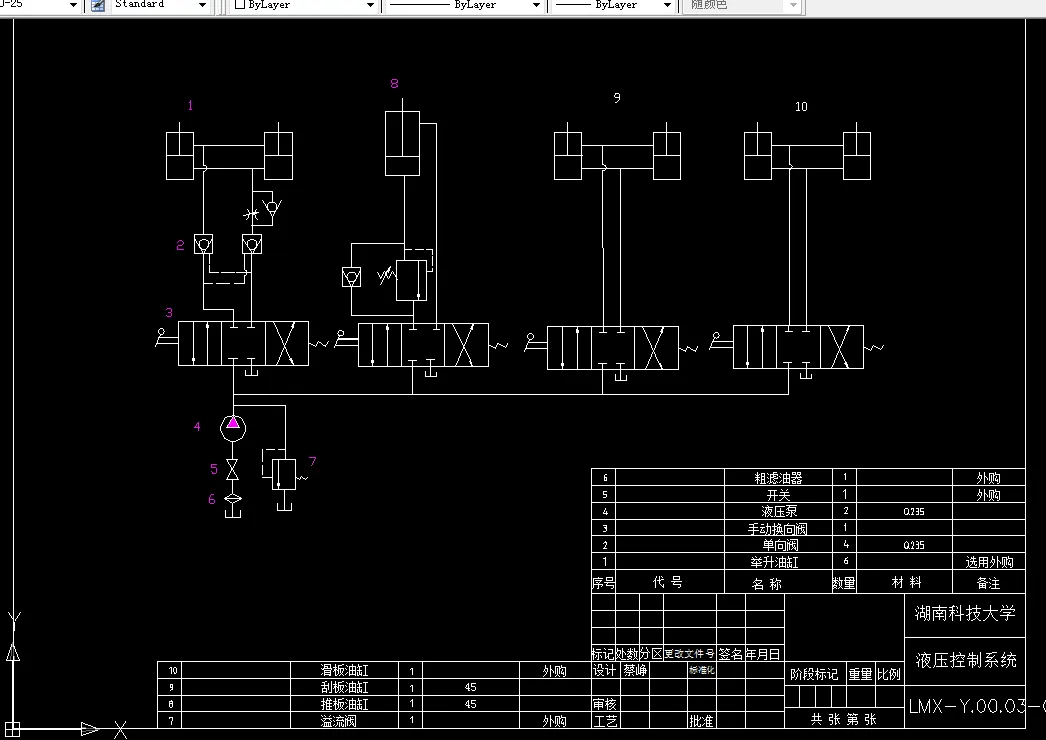The height and width of the screenshot is (740, 1046).
Task: Select the 阶段标记 cell
Action: (x=814, y=675)
